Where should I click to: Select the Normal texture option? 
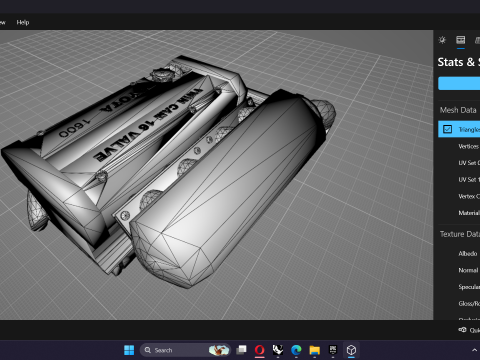click(x=468, y=270)
